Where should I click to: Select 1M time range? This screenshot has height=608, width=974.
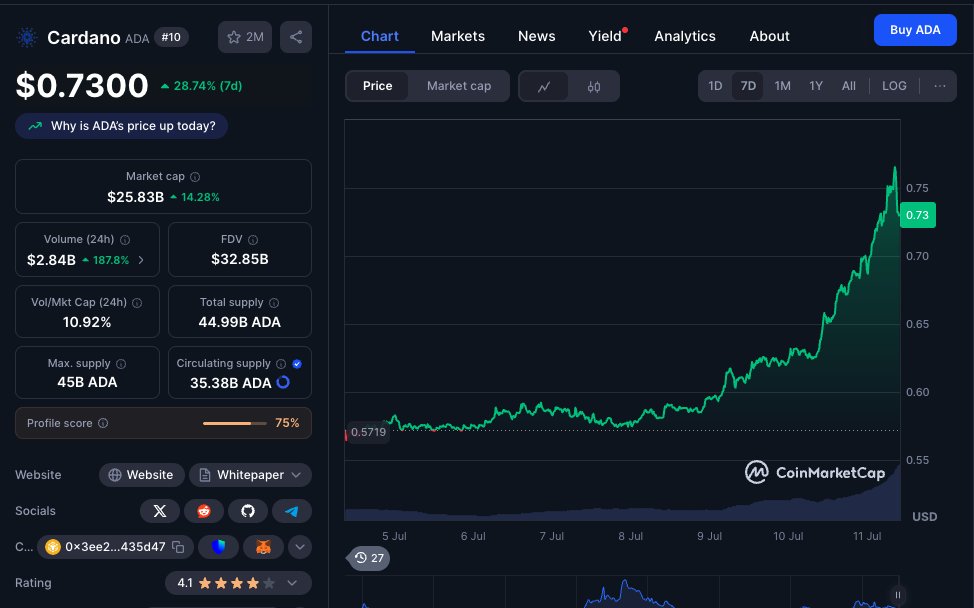782,86
